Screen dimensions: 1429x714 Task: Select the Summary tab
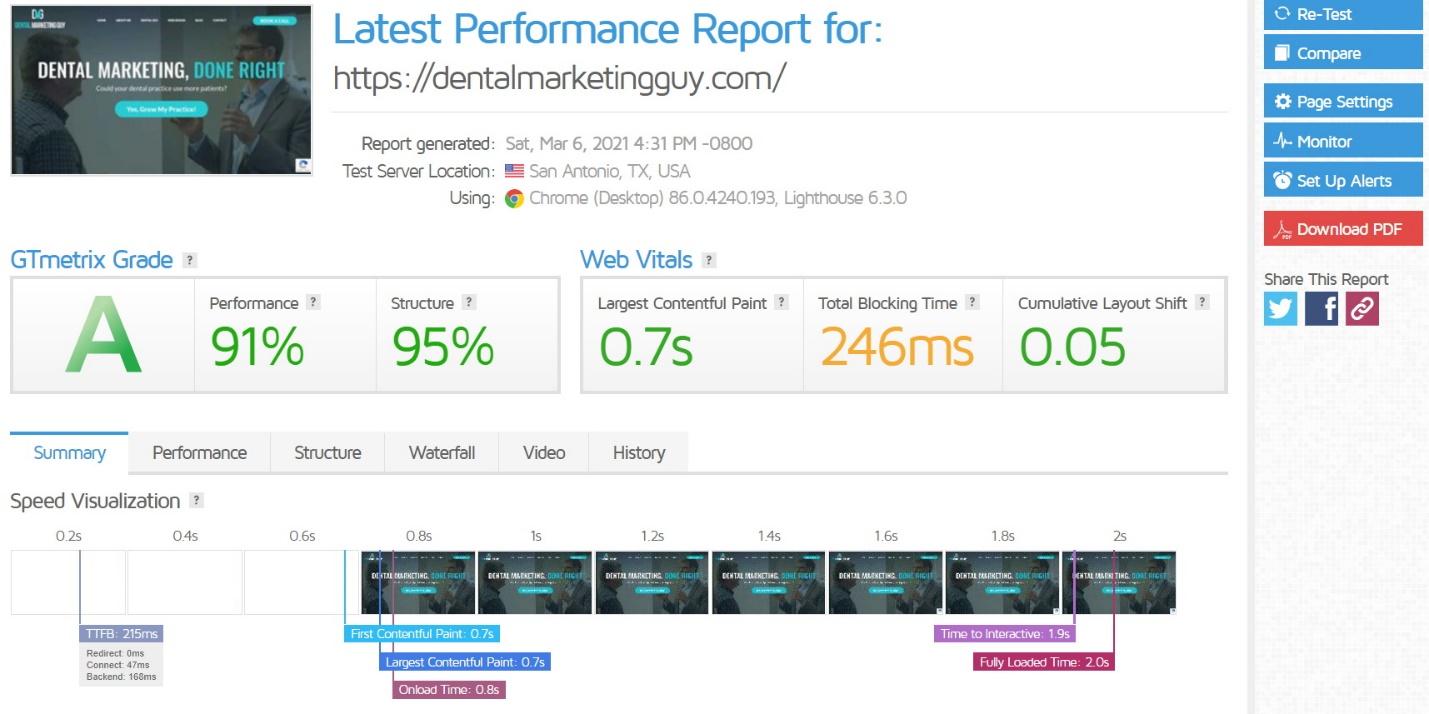pyautogui.click(x=69, y=453)
